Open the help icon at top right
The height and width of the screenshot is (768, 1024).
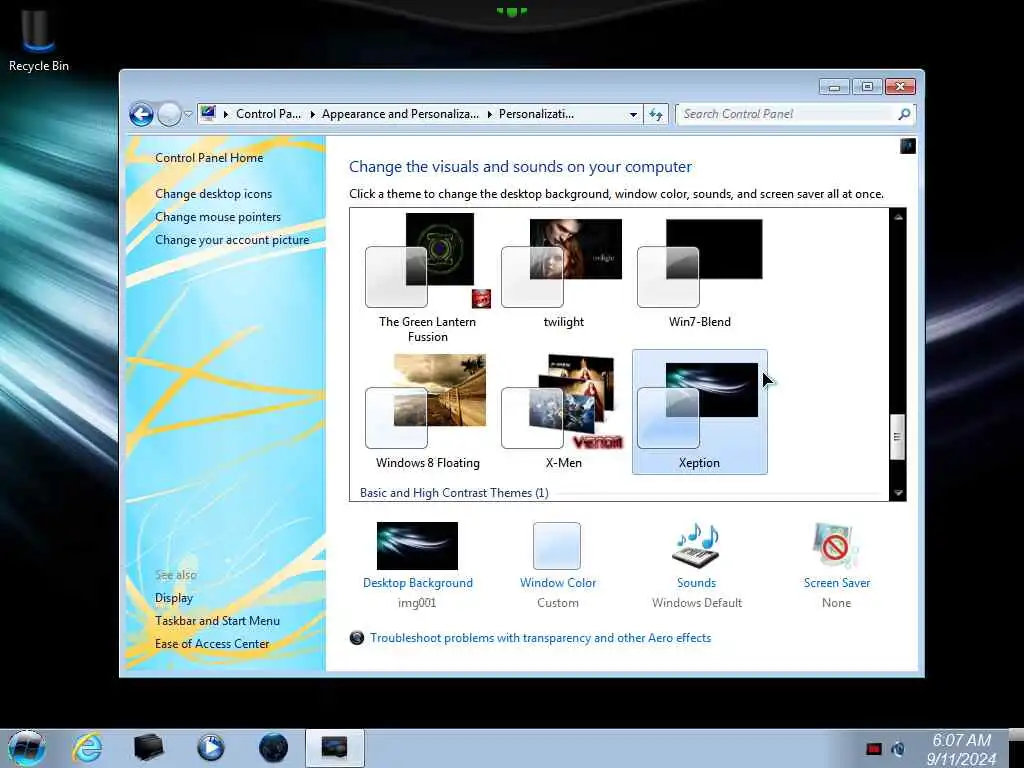click(908, 146)
